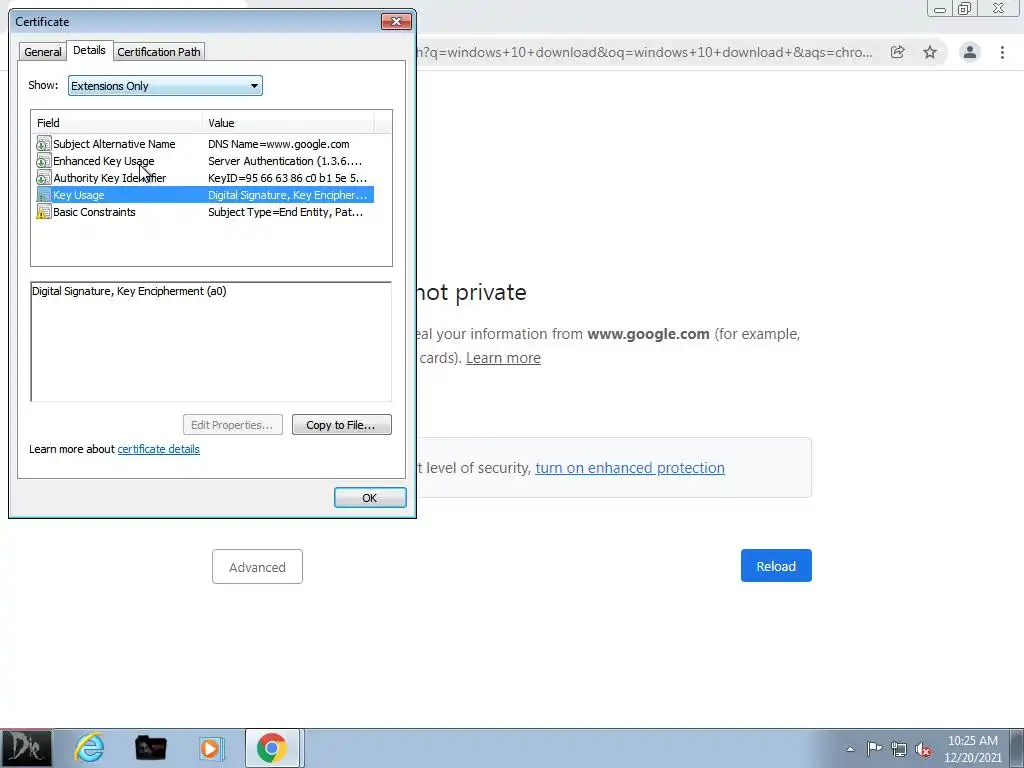The height and width of the screenshot is (768, 1024).
Task: Click the Advanced button in Chrome
Action: (257, 567)
